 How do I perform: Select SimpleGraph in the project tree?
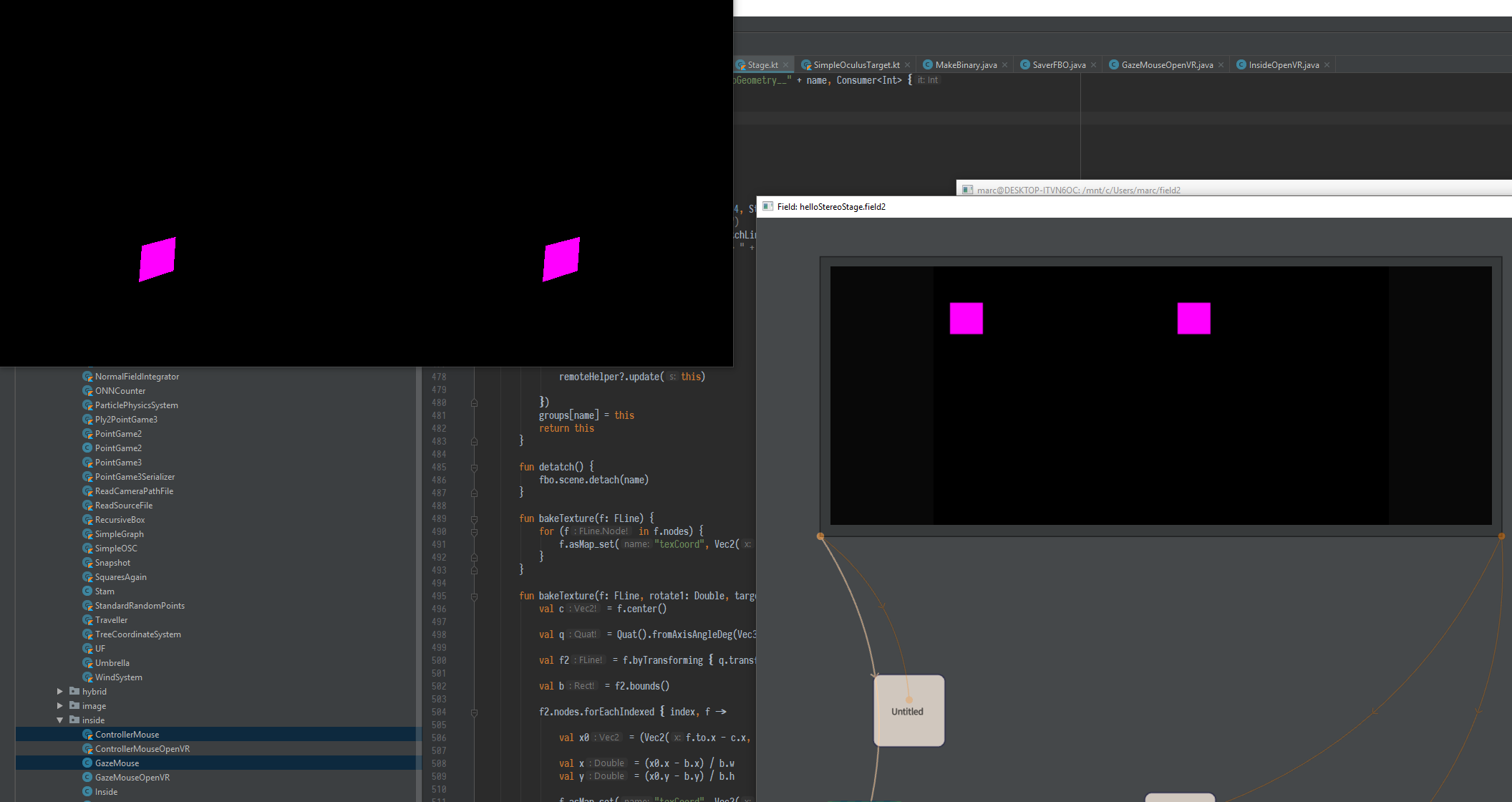coord(119,534)
